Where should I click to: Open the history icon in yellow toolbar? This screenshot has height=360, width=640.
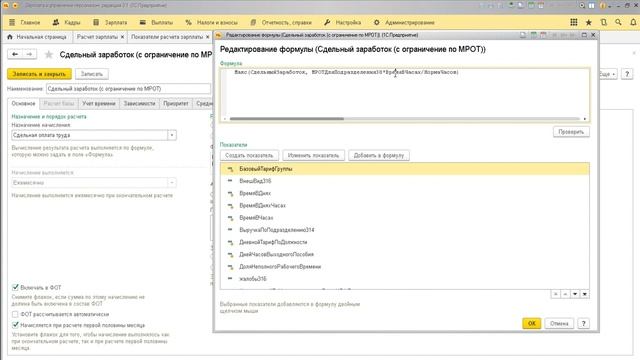click(604, 22)
